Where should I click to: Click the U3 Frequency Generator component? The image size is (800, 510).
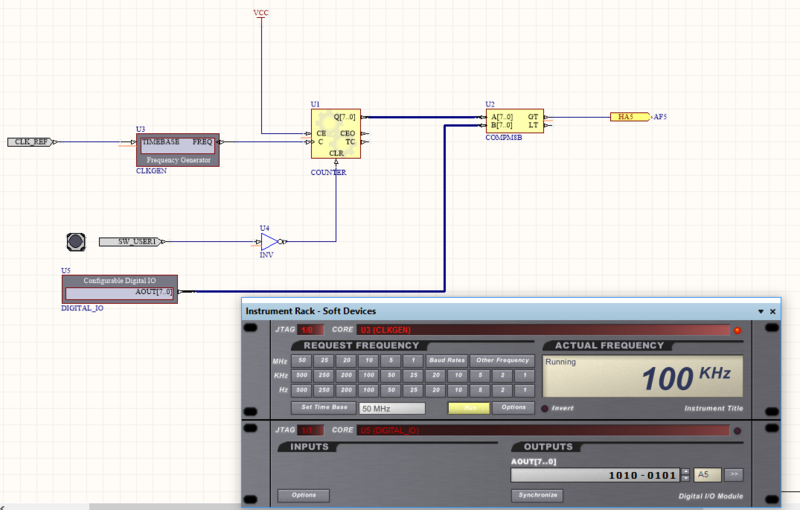[x=177, y=149]
